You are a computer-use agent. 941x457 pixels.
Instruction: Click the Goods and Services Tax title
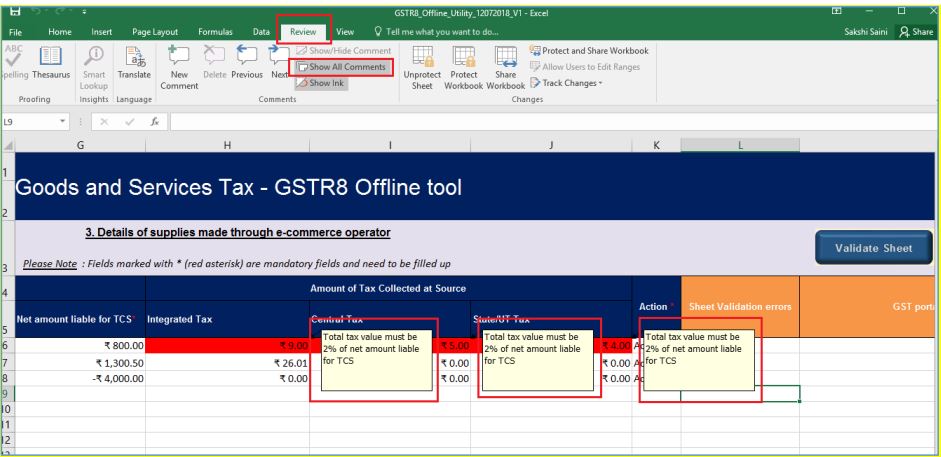[239, 188]
